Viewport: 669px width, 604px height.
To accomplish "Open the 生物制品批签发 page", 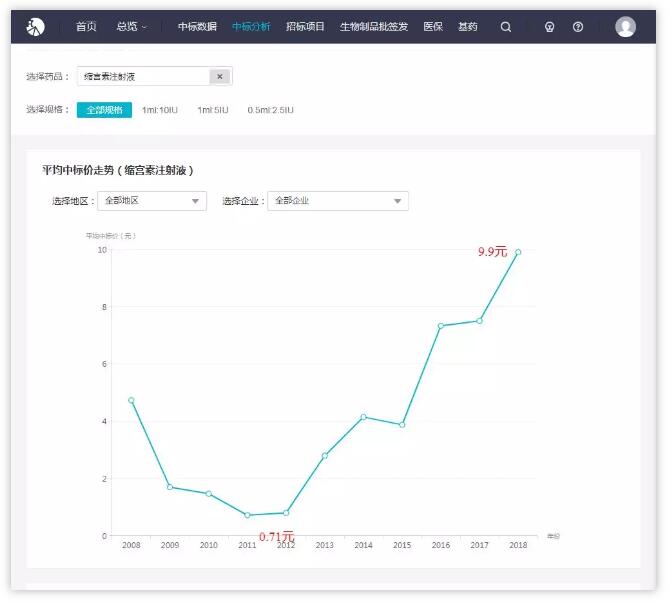I will coord(374,27).
